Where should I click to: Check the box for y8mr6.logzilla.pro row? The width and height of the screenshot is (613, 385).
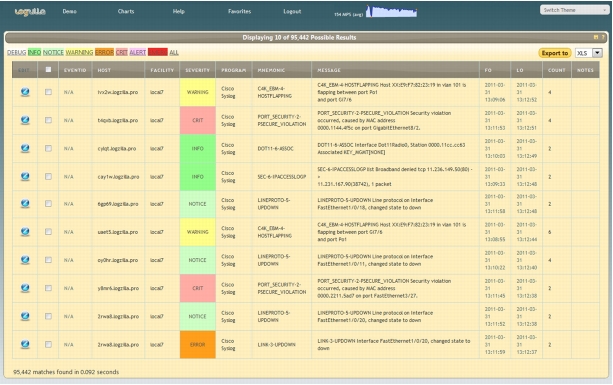(x=48, y=288)
